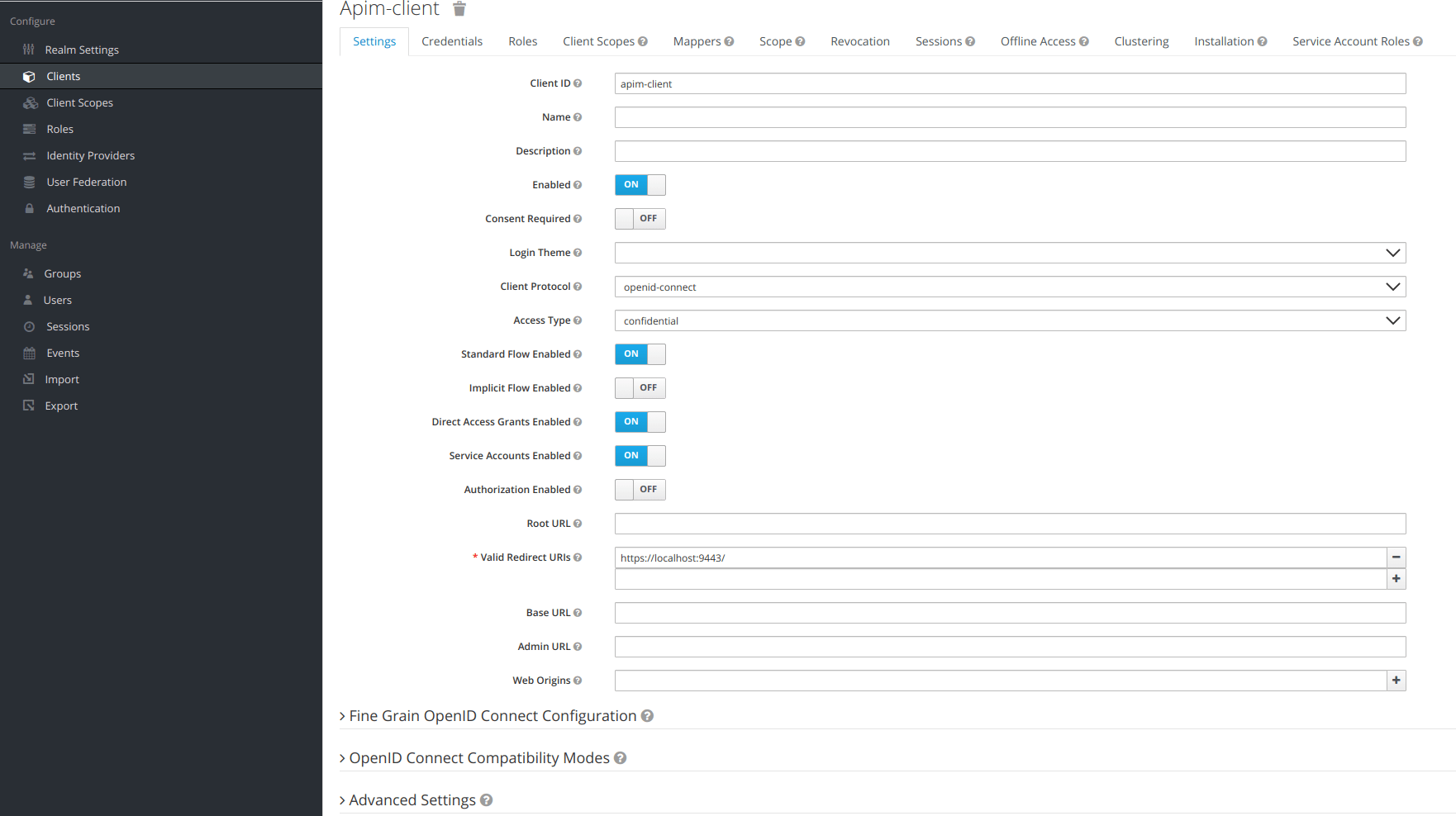Switch to the Credentials tab
This screenshot has height=816, width=1456.
(452, 40)
